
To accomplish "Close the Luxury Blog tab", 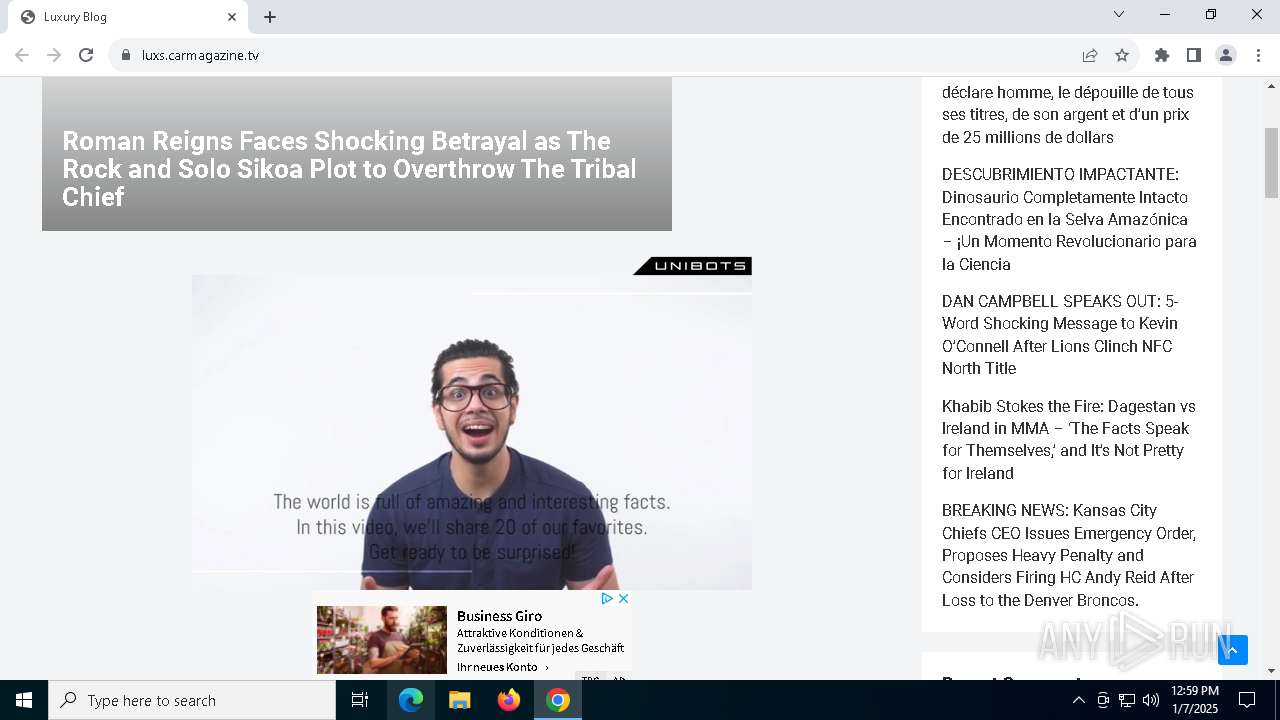I will coord(232,17).
